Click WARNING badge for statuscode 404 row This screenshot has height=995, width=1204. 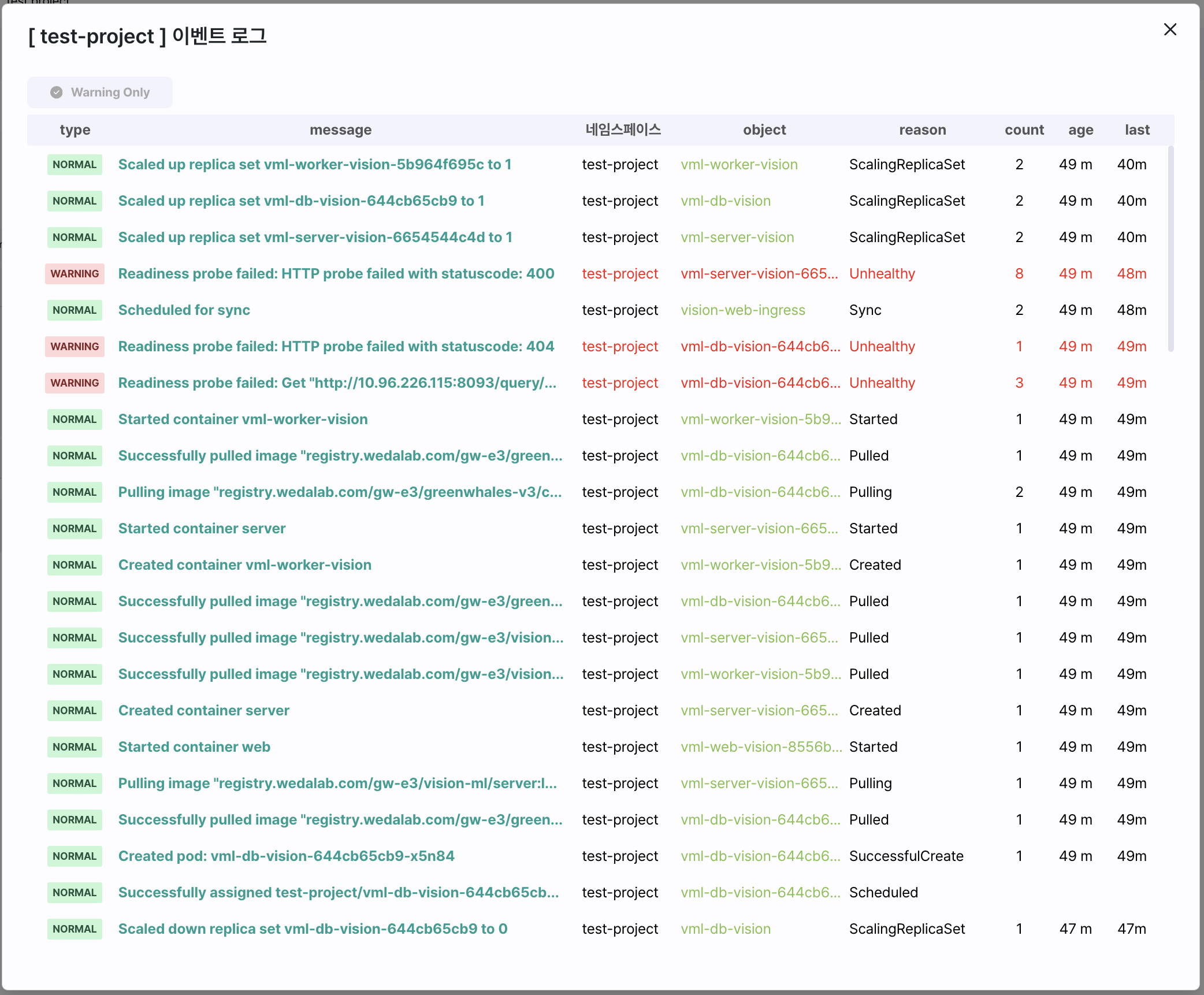(75, 347)
